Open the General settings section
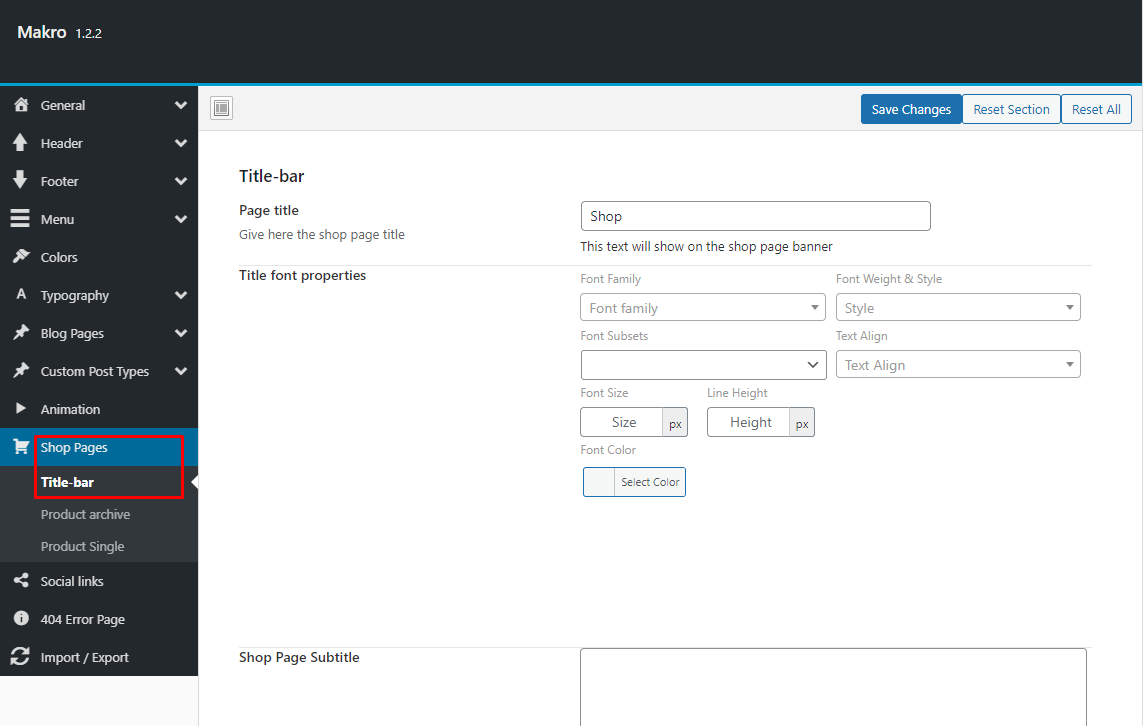The image size is (1143, 726). pos(99,105)
